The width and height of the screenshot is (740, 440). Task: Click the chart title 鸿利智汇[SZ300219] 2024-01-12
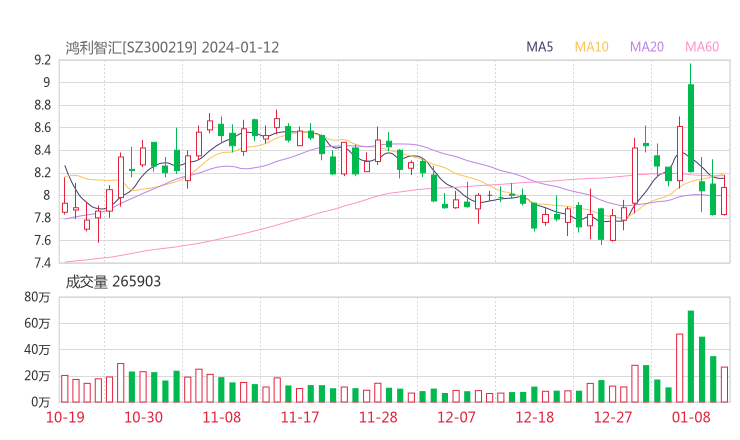point(172,48)
